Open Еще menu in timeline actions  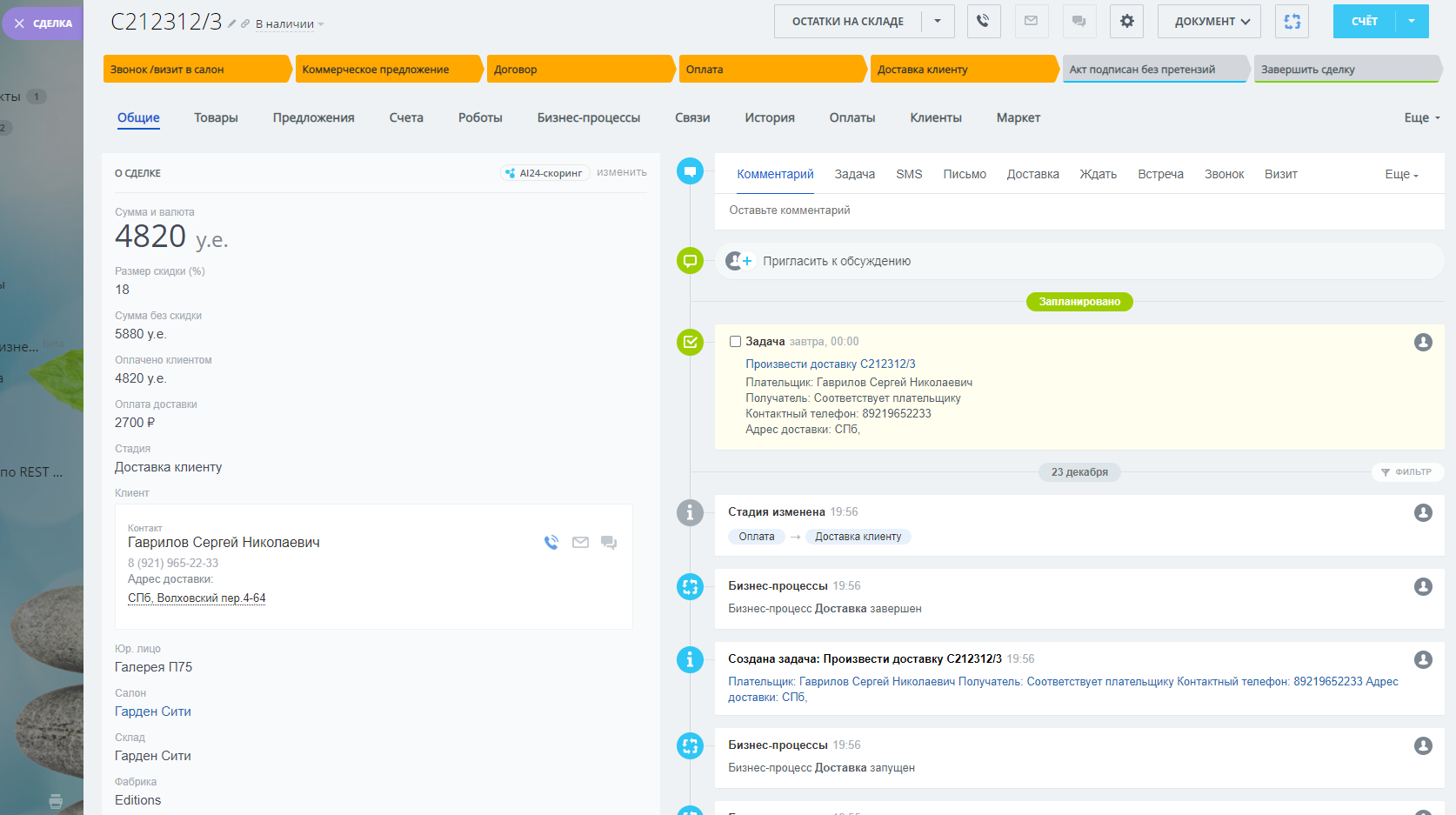(1401, 174)
